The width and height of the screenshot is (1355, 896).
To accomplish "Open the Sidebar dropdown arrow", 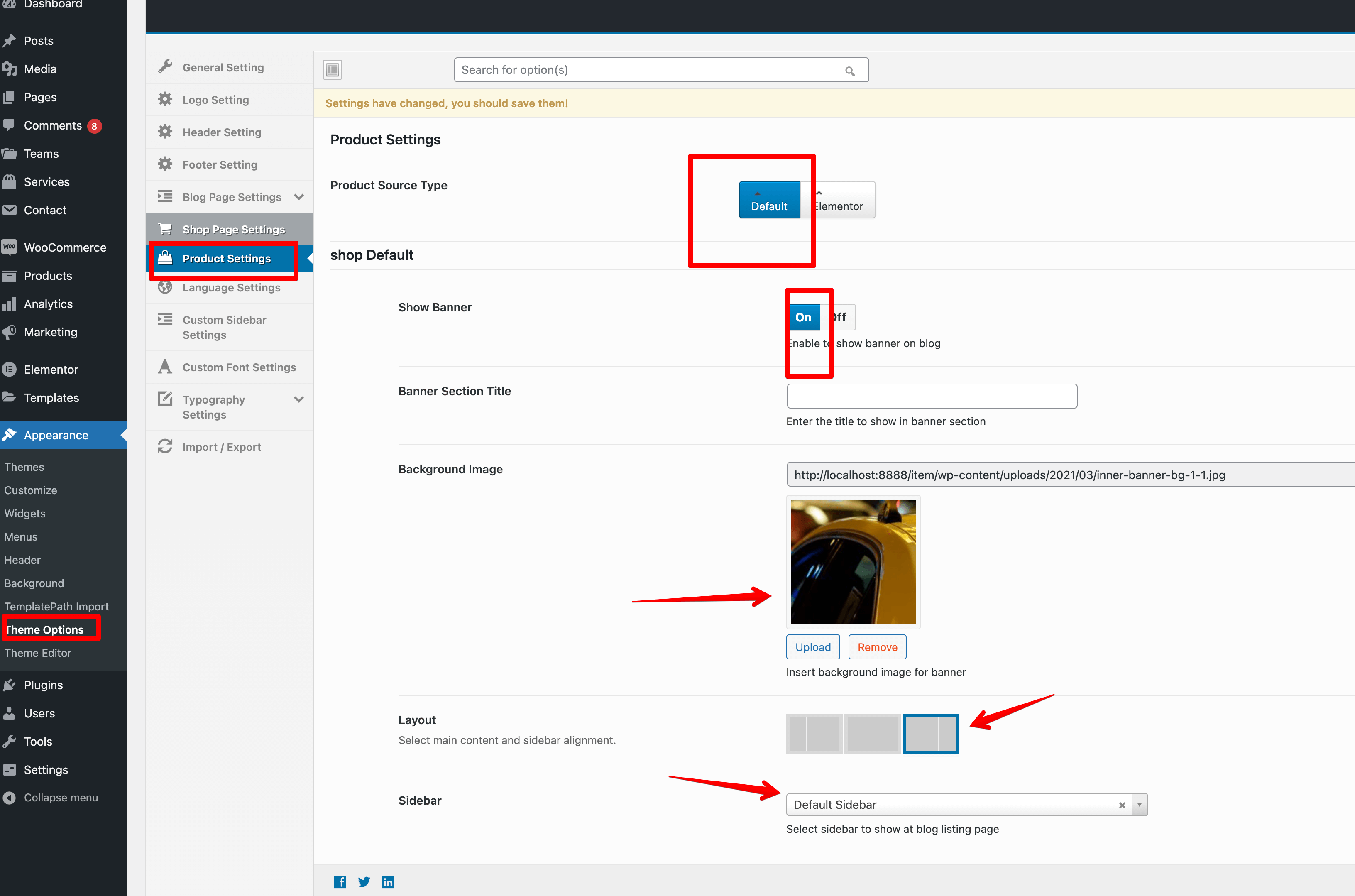I will 1139,805.
